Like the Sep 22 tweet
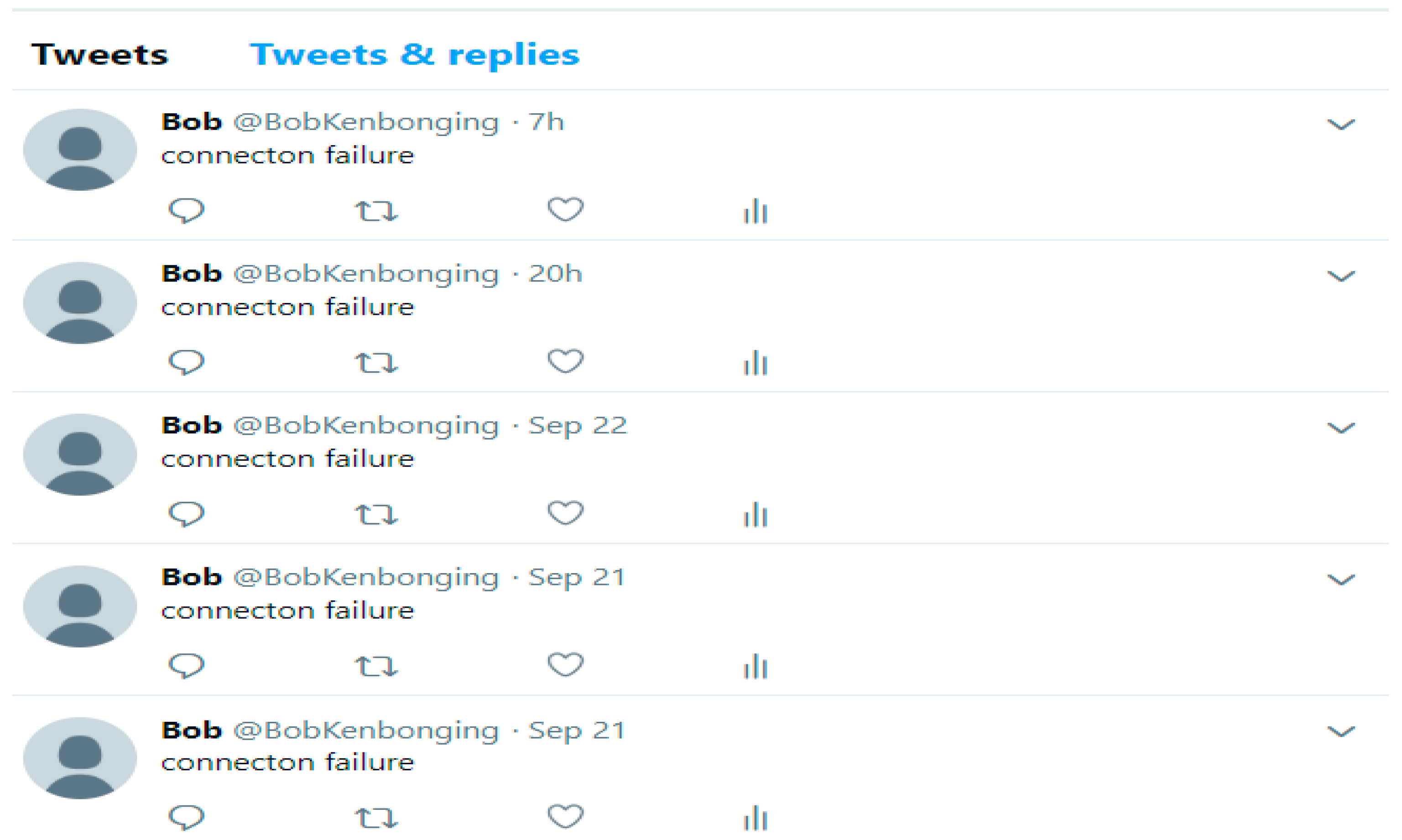The width and height of the screenshot is (1402, 840). [565, 513]
